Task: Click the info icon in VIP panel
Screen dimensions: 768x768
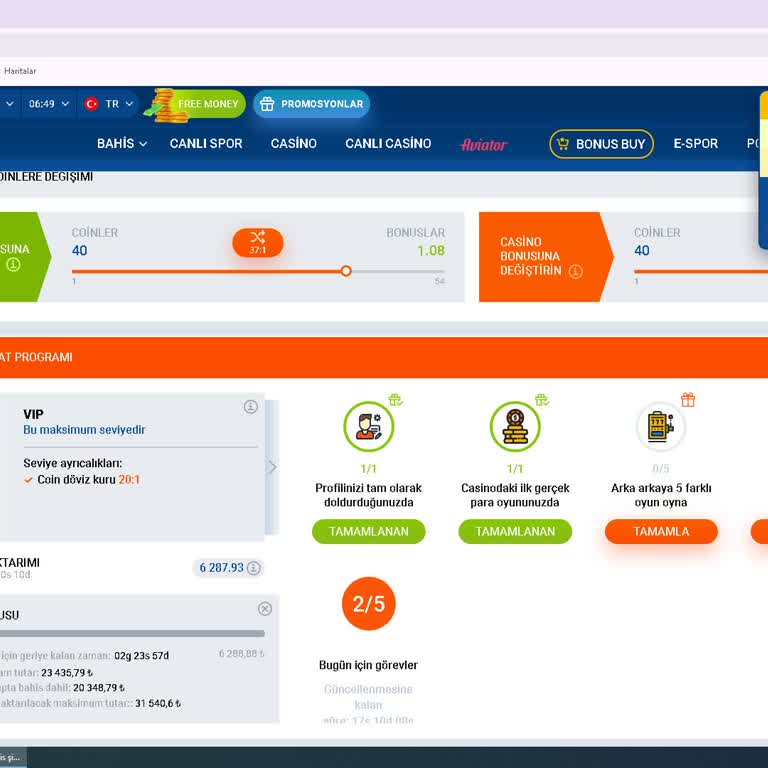Action: (x=251, y=407)
